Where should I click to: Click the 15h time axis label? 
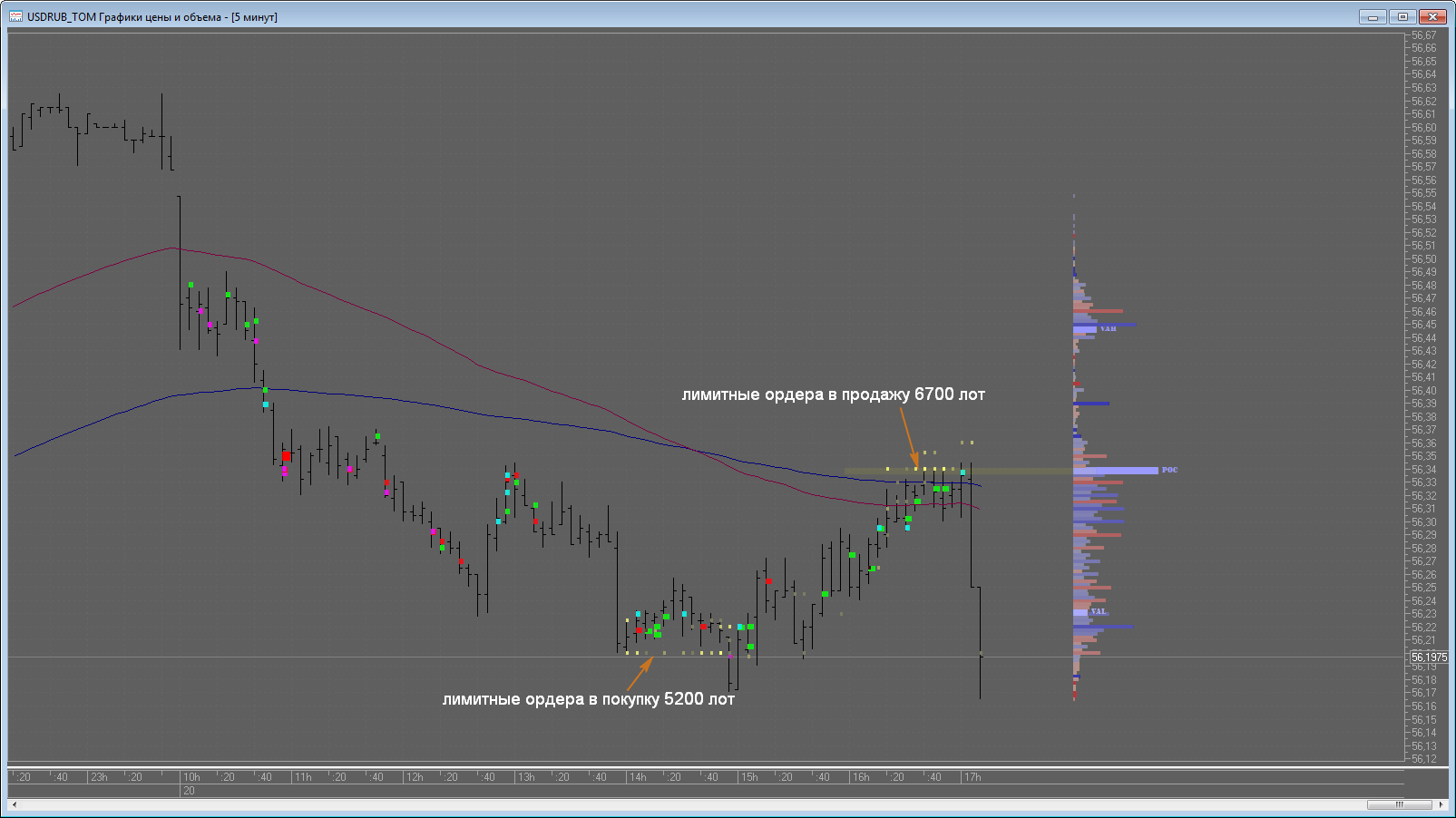[x=749, y=777]
